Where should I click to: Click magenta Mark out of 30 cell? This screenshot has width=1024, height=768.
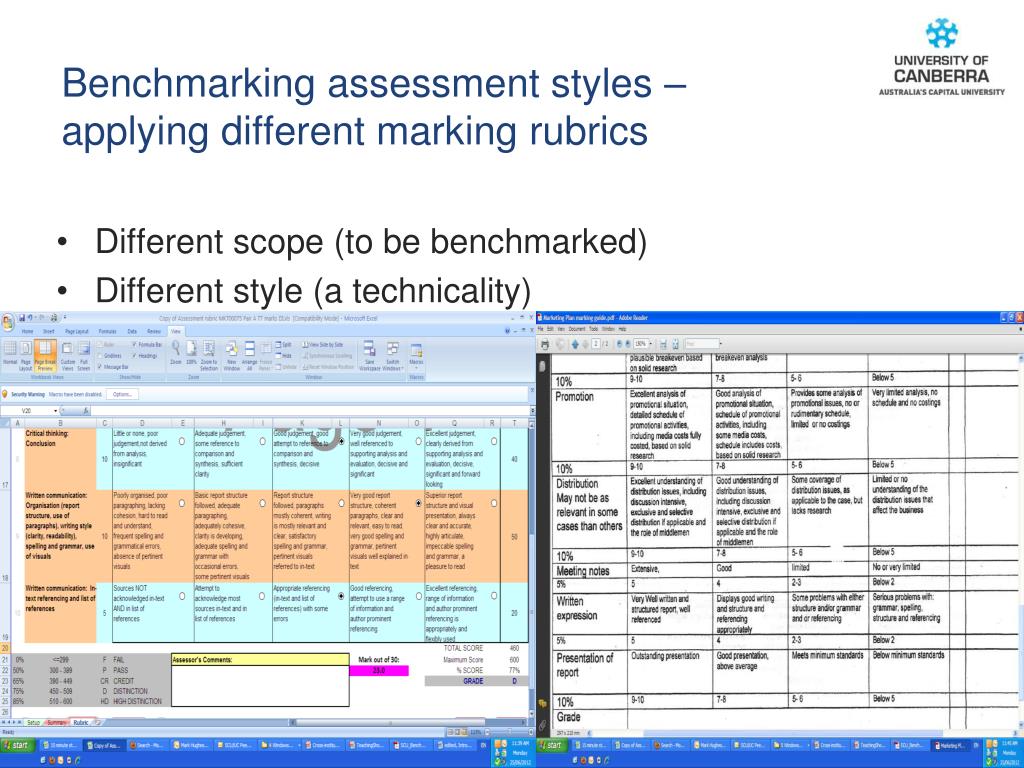[379, 671]
